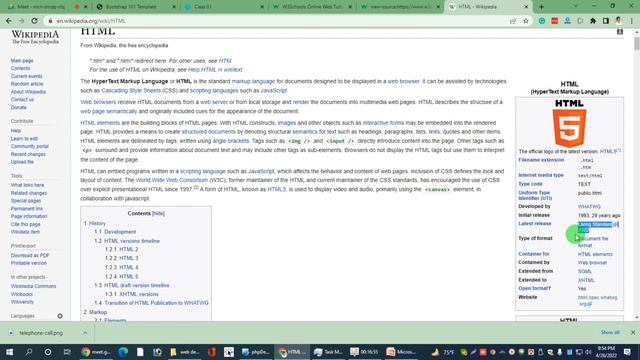This screenshot has width=640, height=360.
Task: Open Microsoft Edge from taskbar
Action: (x=123, y=352)
